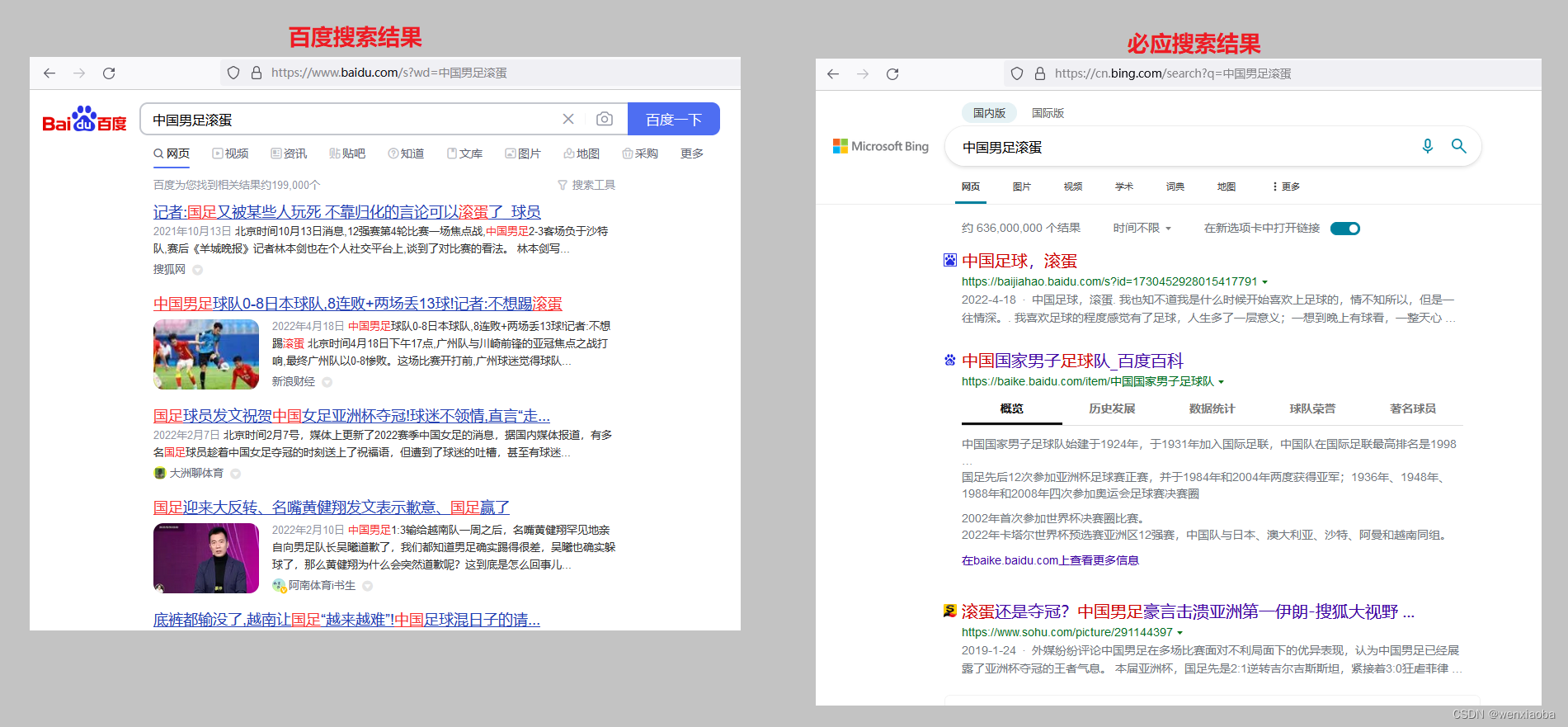Screen dimensions: 1568x727
Task: Open the 文库 tab on Baidu
Action: (x=464, y=153)
